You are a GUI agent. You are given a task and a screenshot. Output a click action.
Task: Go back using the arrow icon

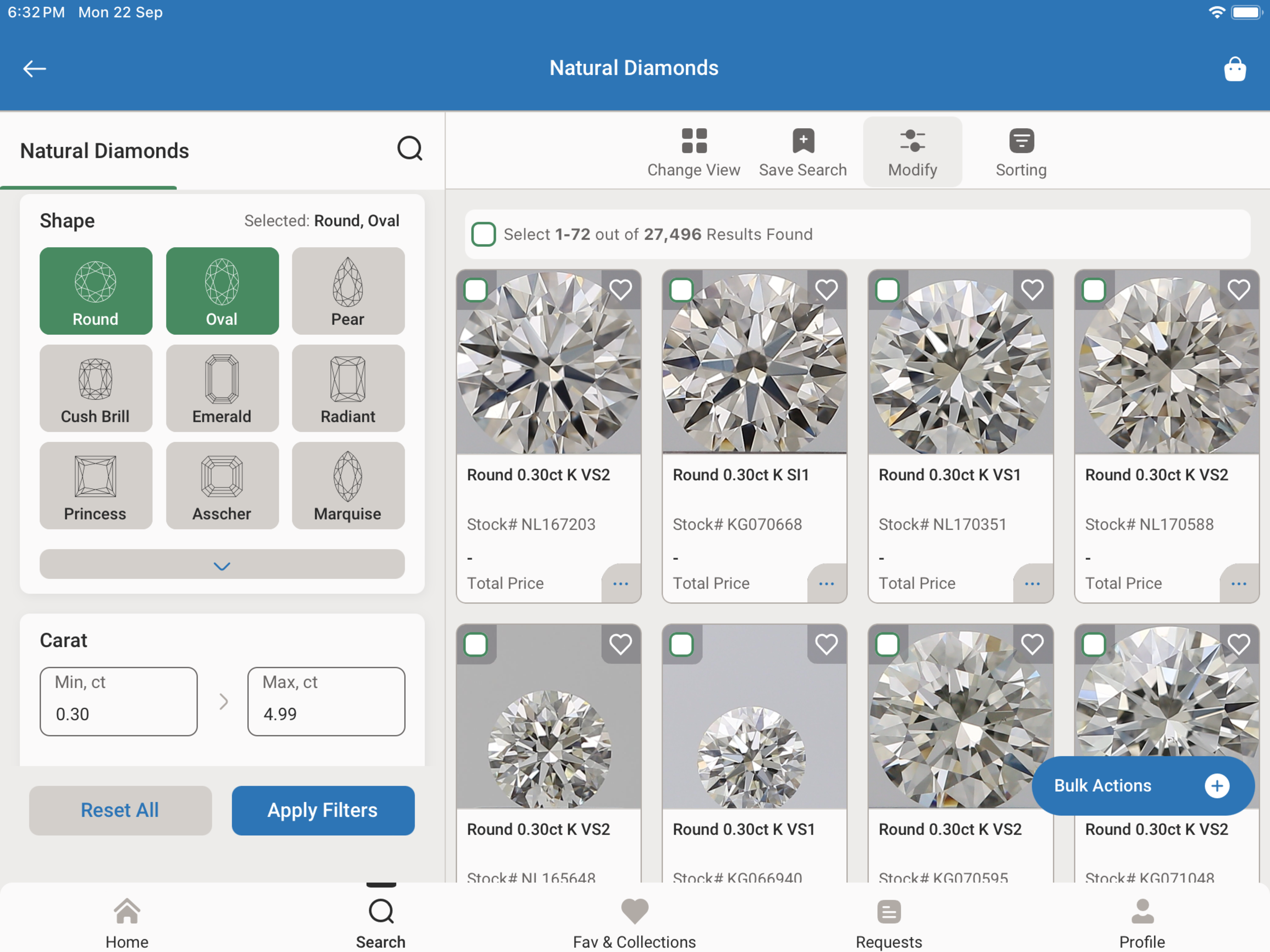tap(34, 69)
